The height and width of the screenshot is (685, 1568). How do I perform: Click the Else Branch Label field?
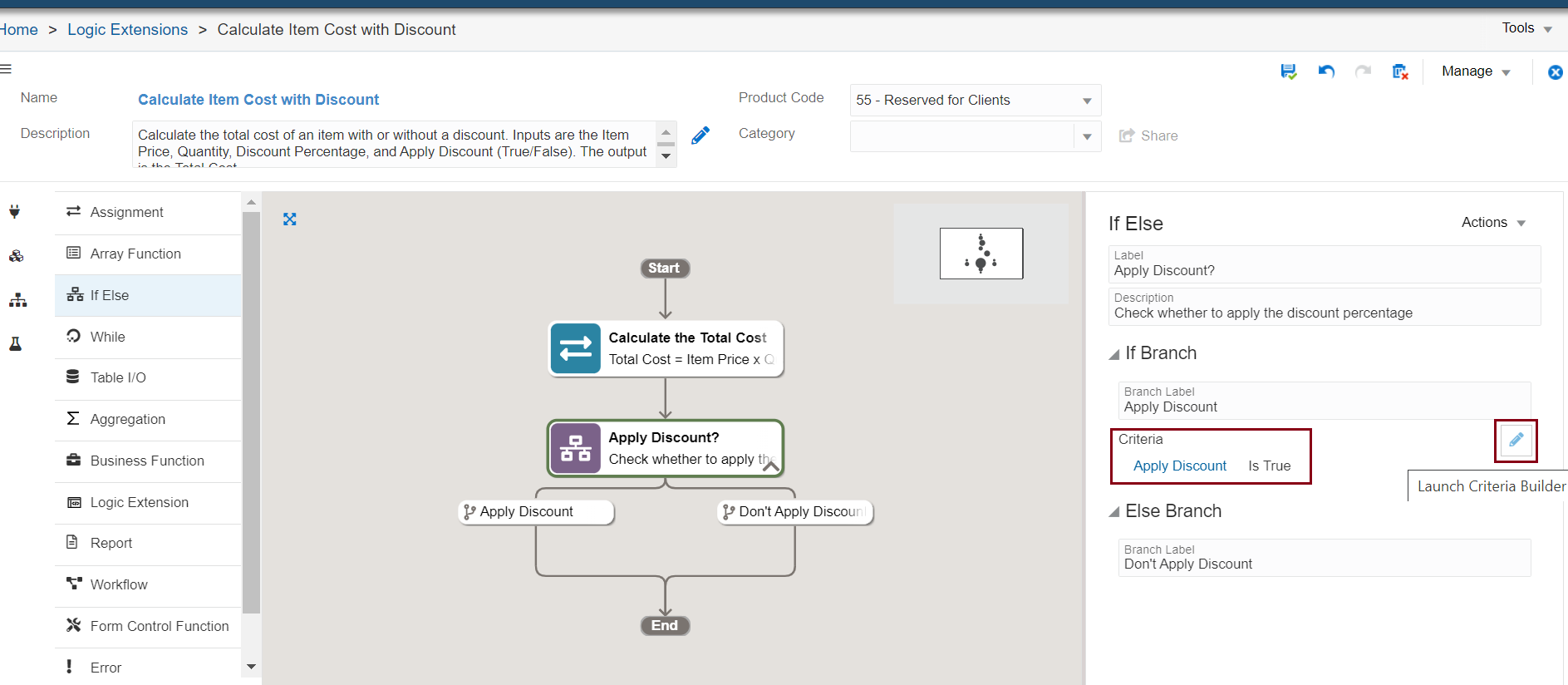[1325, 558]
